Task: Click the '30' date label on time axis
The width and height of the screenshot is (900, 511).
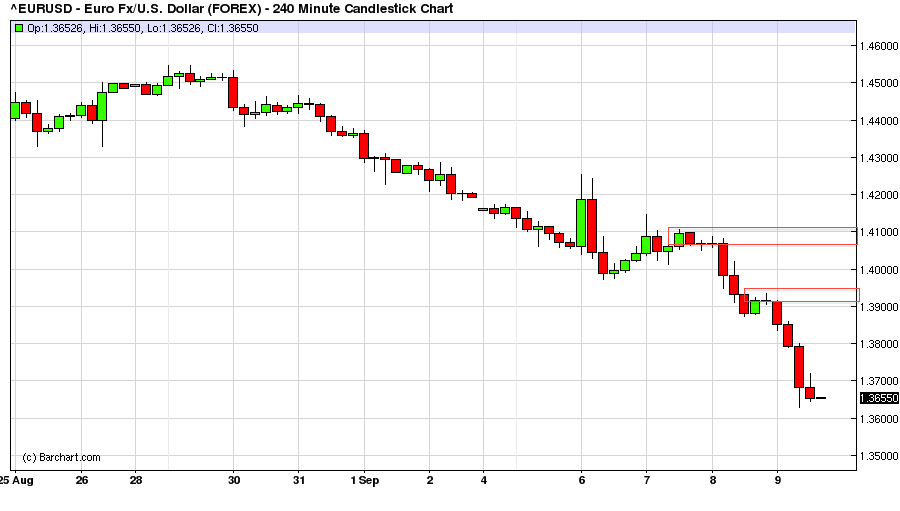Action: click(x=234, y=481)
